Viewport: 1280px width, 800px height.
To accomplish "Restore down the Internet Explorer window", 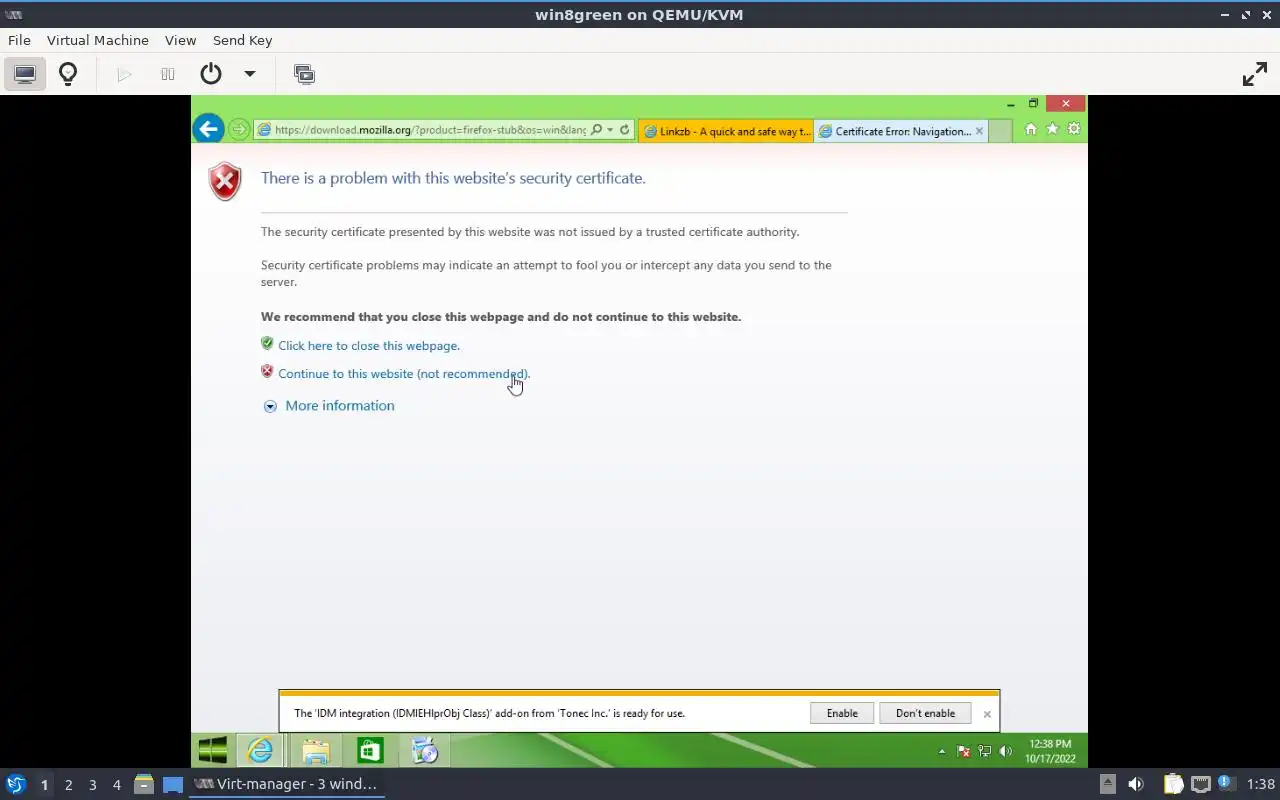I will click(1034, 103).
